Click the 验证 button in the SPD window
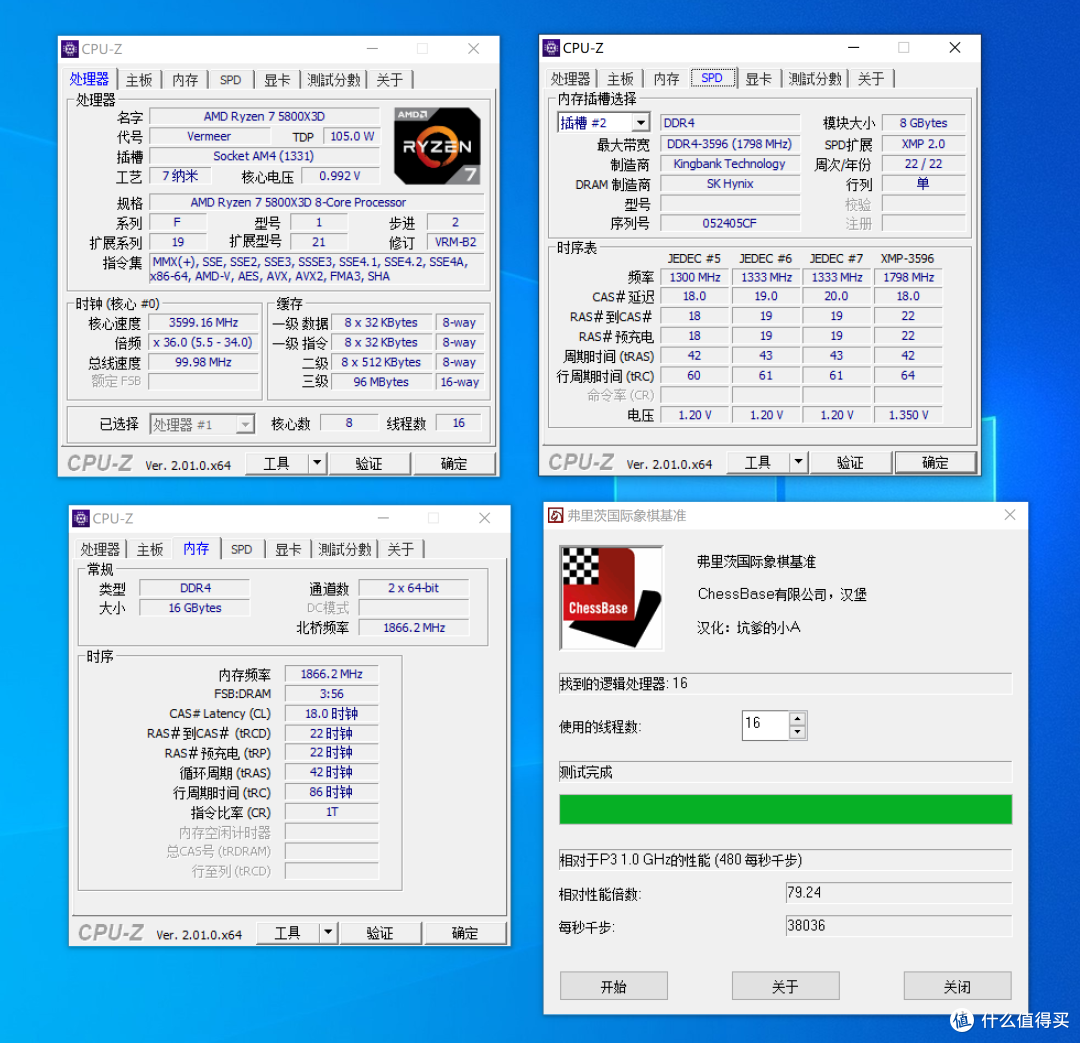 coord(850,462)
